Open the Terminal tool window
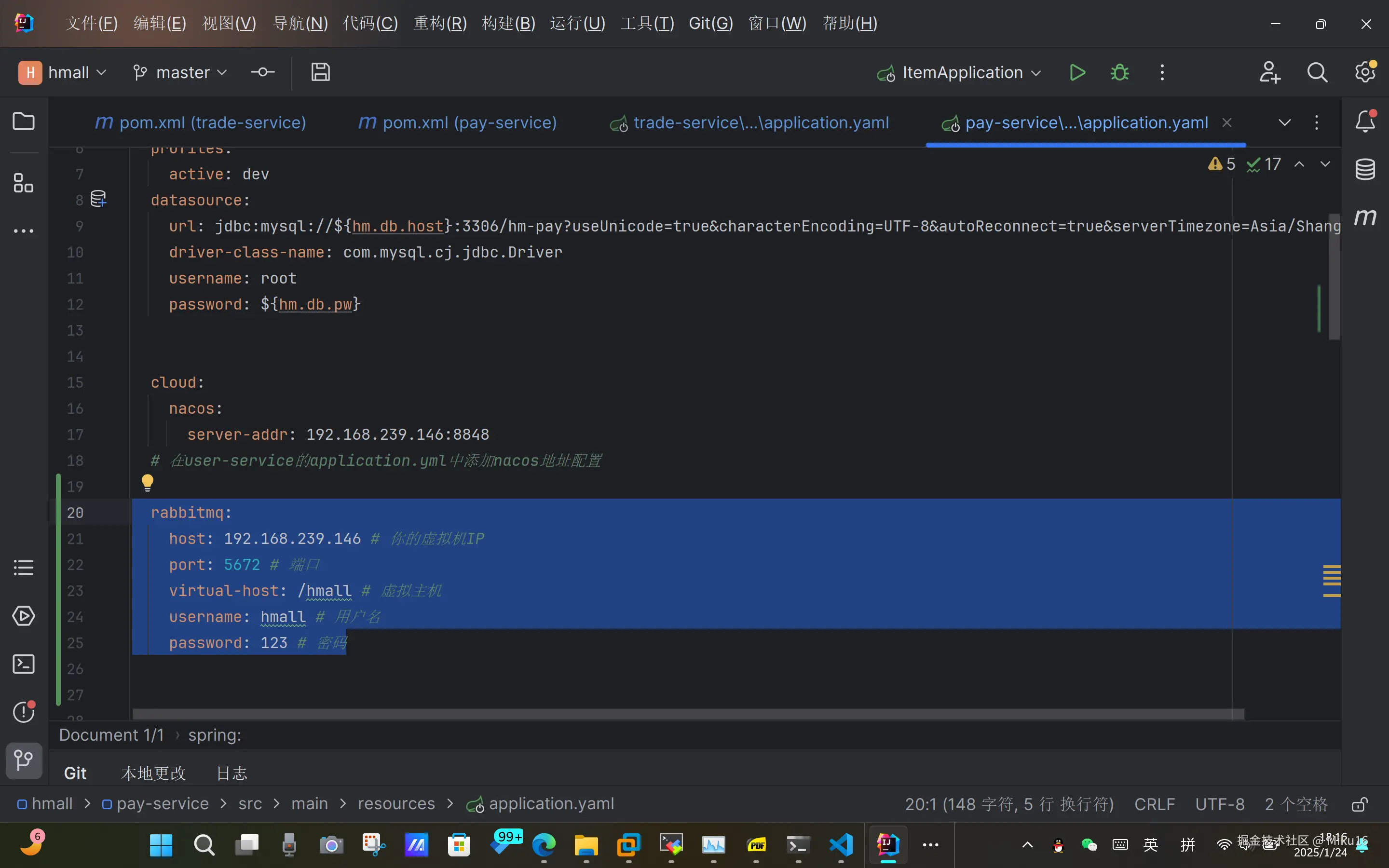Image resolution: width=1389 pixels, height=868 pixels. tap(24, 664)
